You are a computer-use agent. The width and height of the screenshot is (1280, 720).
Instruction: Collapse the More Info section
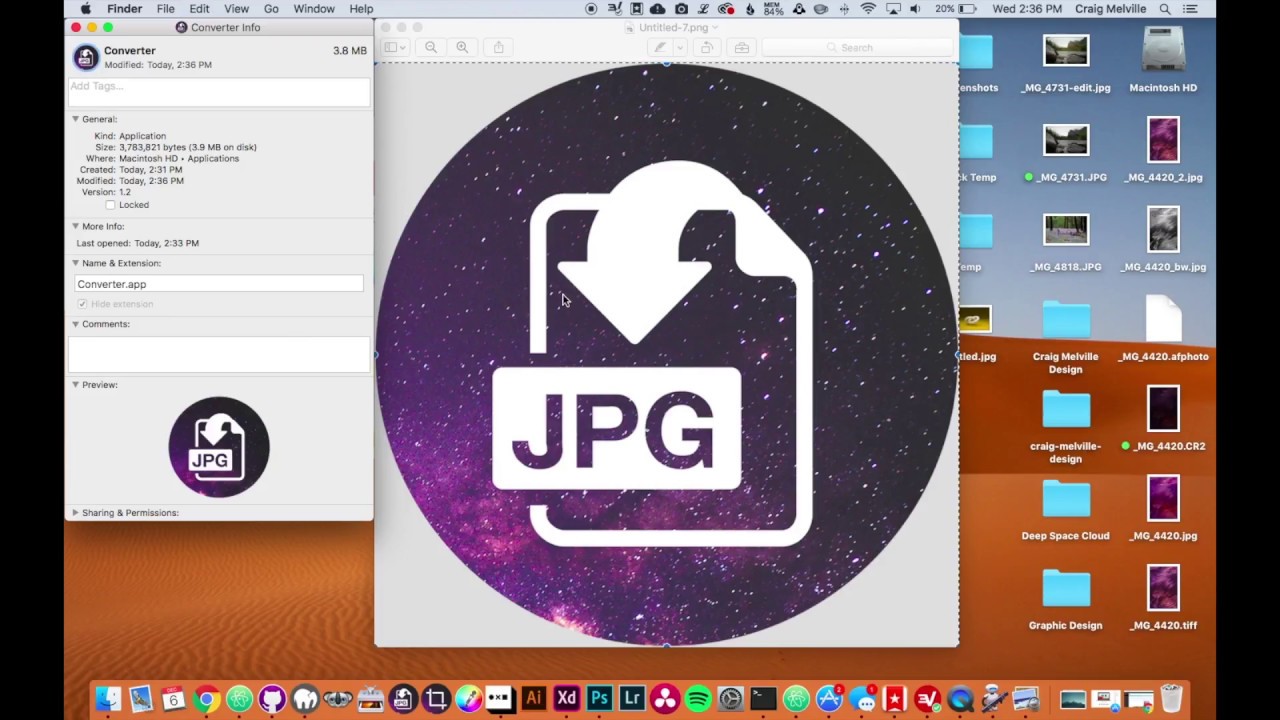coord(75,227)
